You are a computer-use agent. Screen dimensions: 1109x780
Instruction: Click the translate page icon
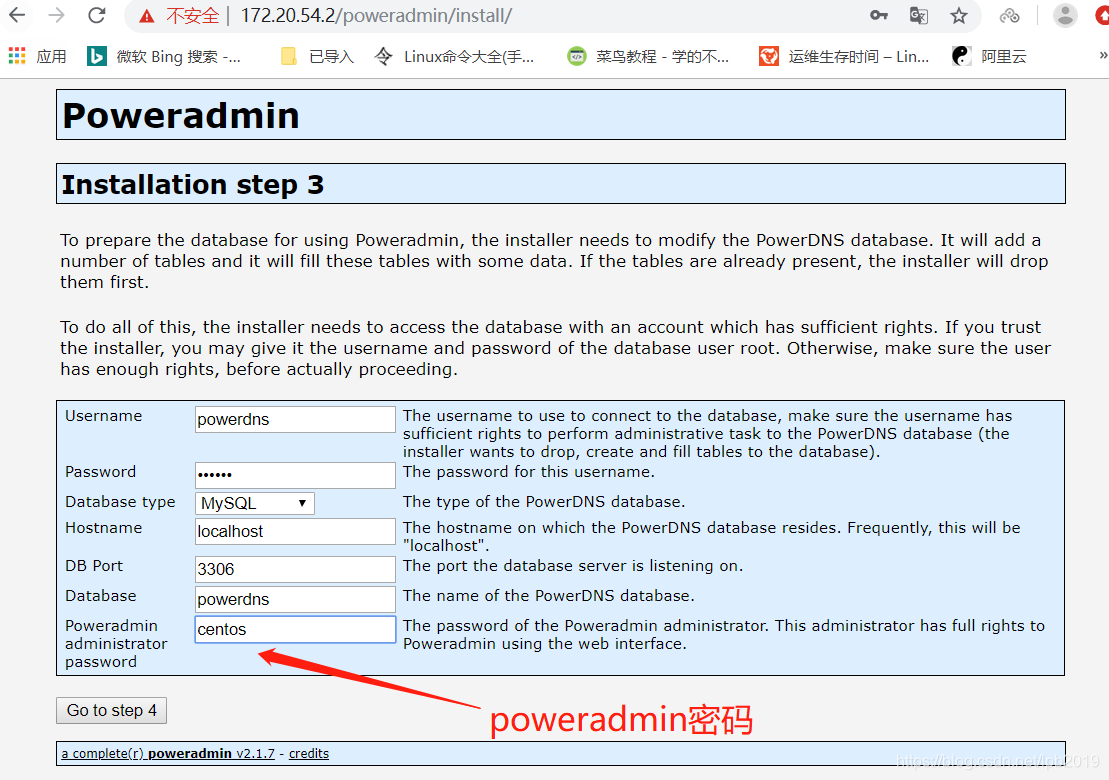click(x=918, y=16)
